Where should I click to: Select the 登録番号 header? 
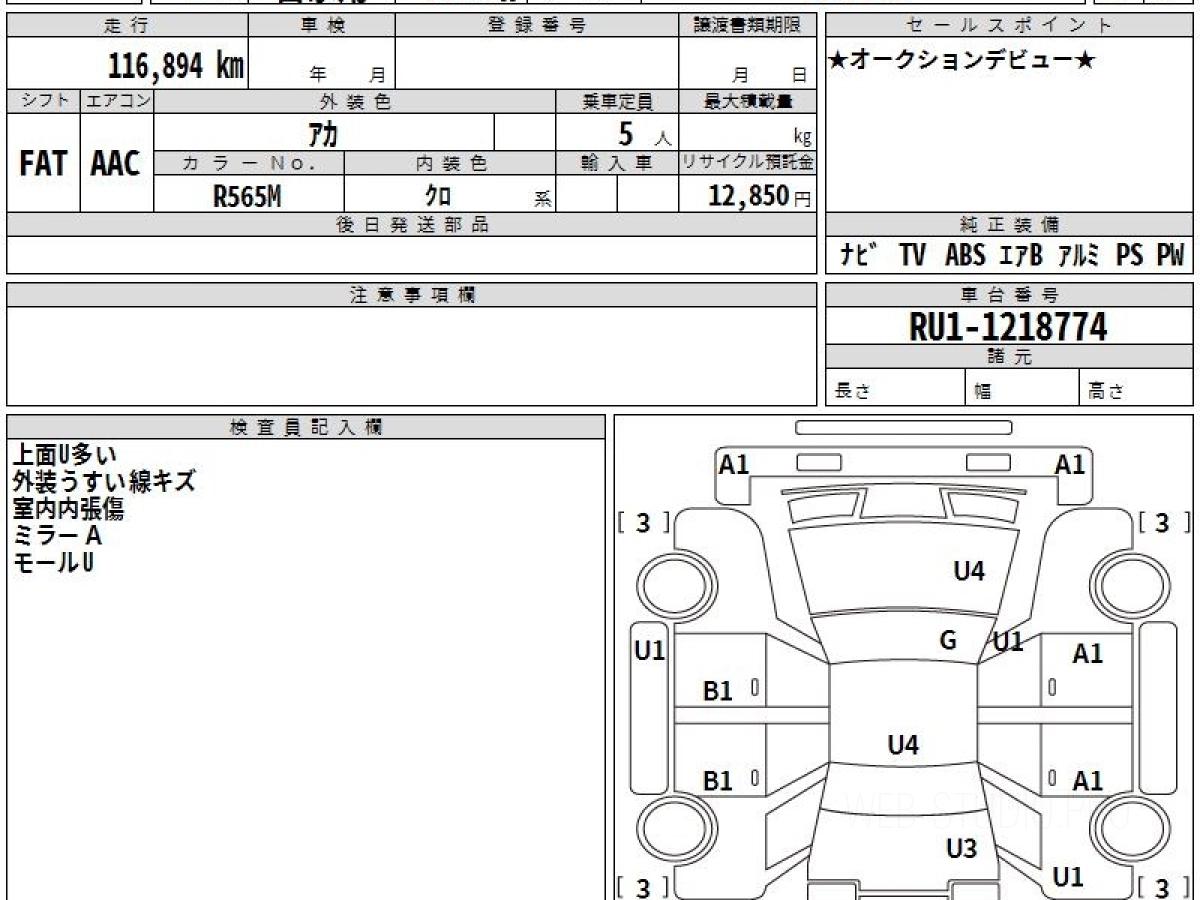(x=537, y=26)
